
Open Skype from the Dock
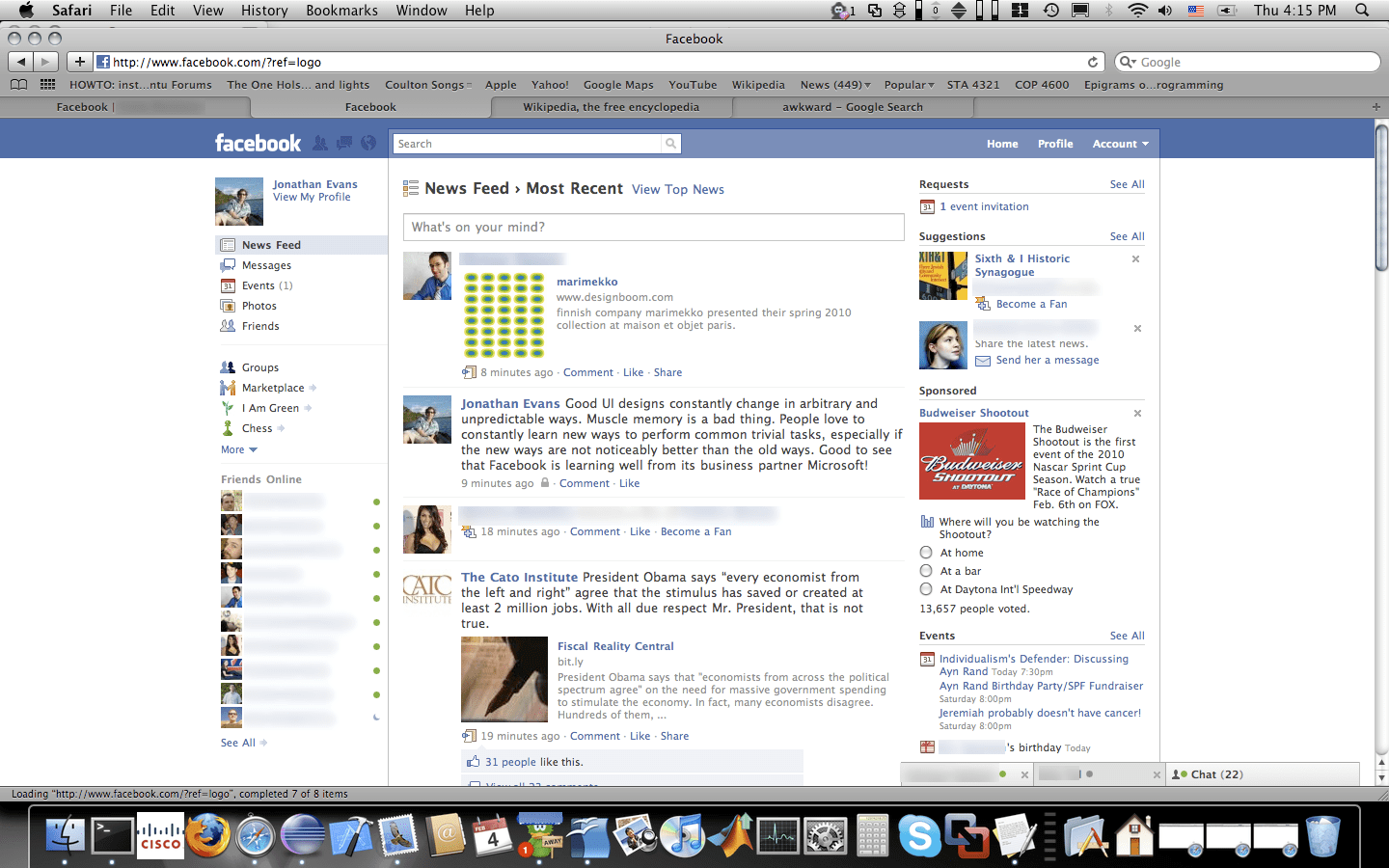click(919, 834)
